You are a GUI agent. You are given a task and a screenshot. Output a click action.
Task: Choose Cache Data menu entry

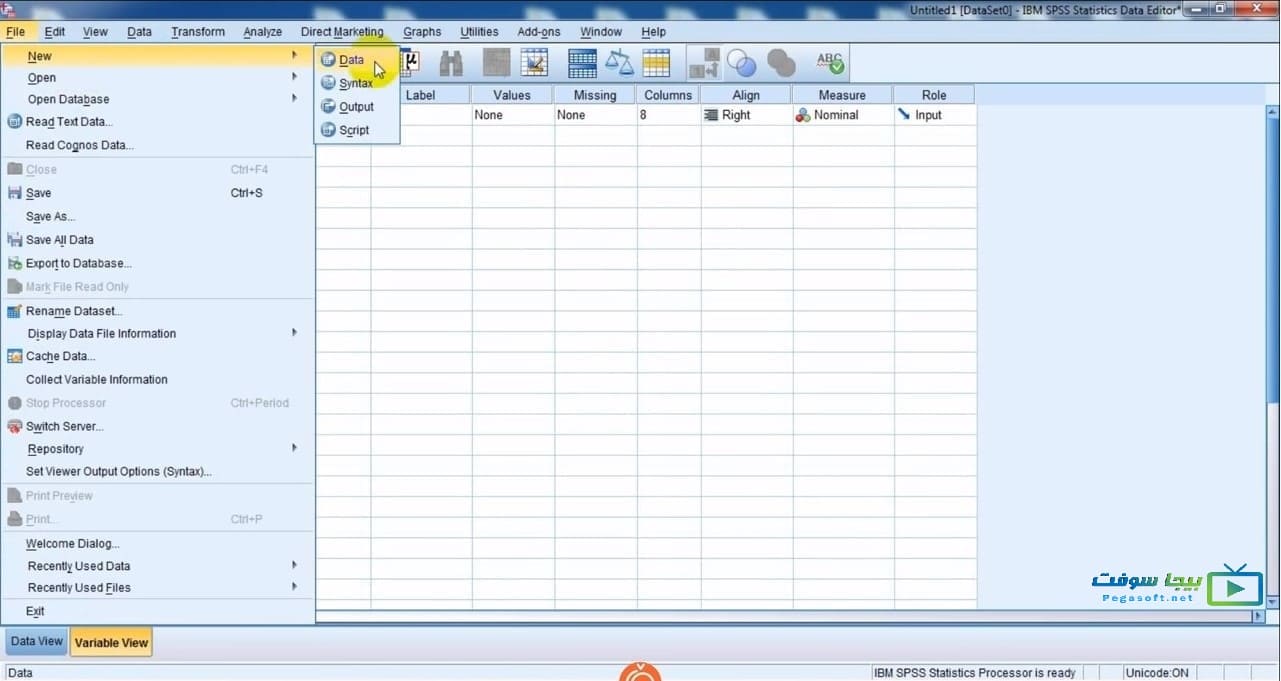tap(157, 356)
